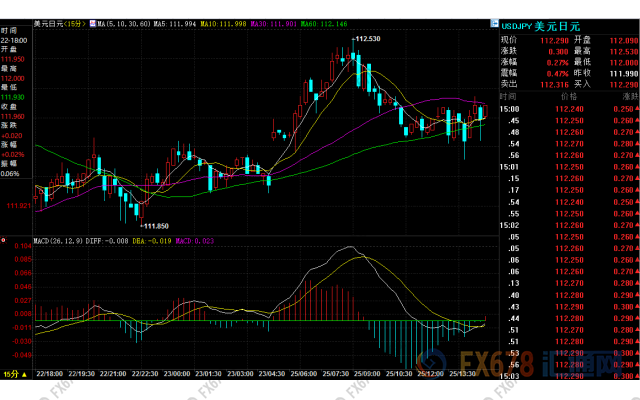
Task: Click the MACD(26,12,9) indicator label
Action: pyautogui.click(x=59, y=241)
